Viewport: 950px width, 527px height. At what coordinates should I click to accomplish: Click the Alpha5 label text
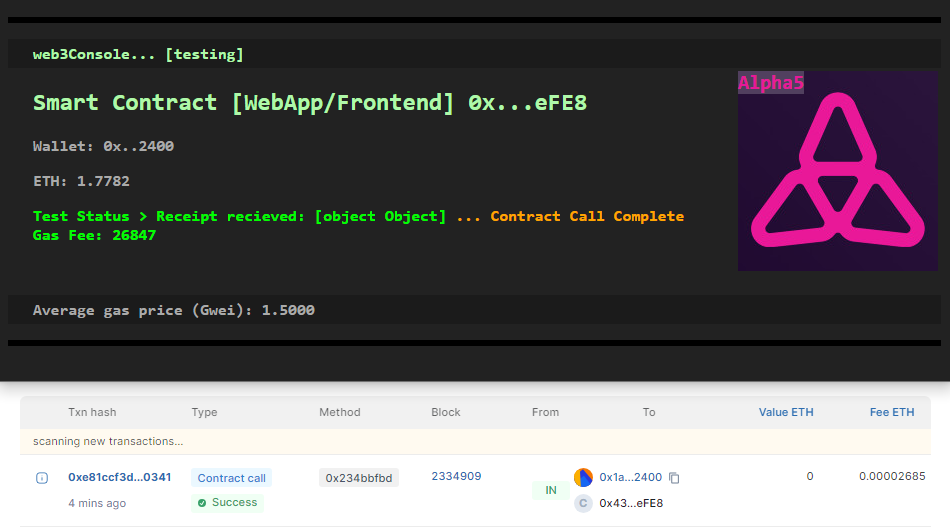(x=771, y=83)
